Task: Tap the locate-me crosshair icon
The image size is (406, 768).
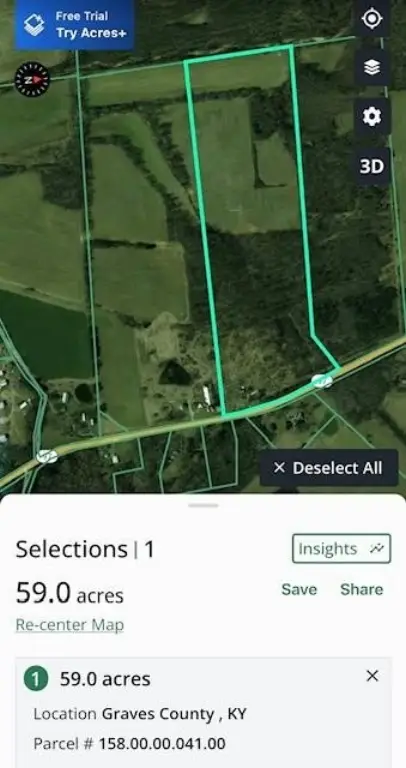Action: pos(372,19)
